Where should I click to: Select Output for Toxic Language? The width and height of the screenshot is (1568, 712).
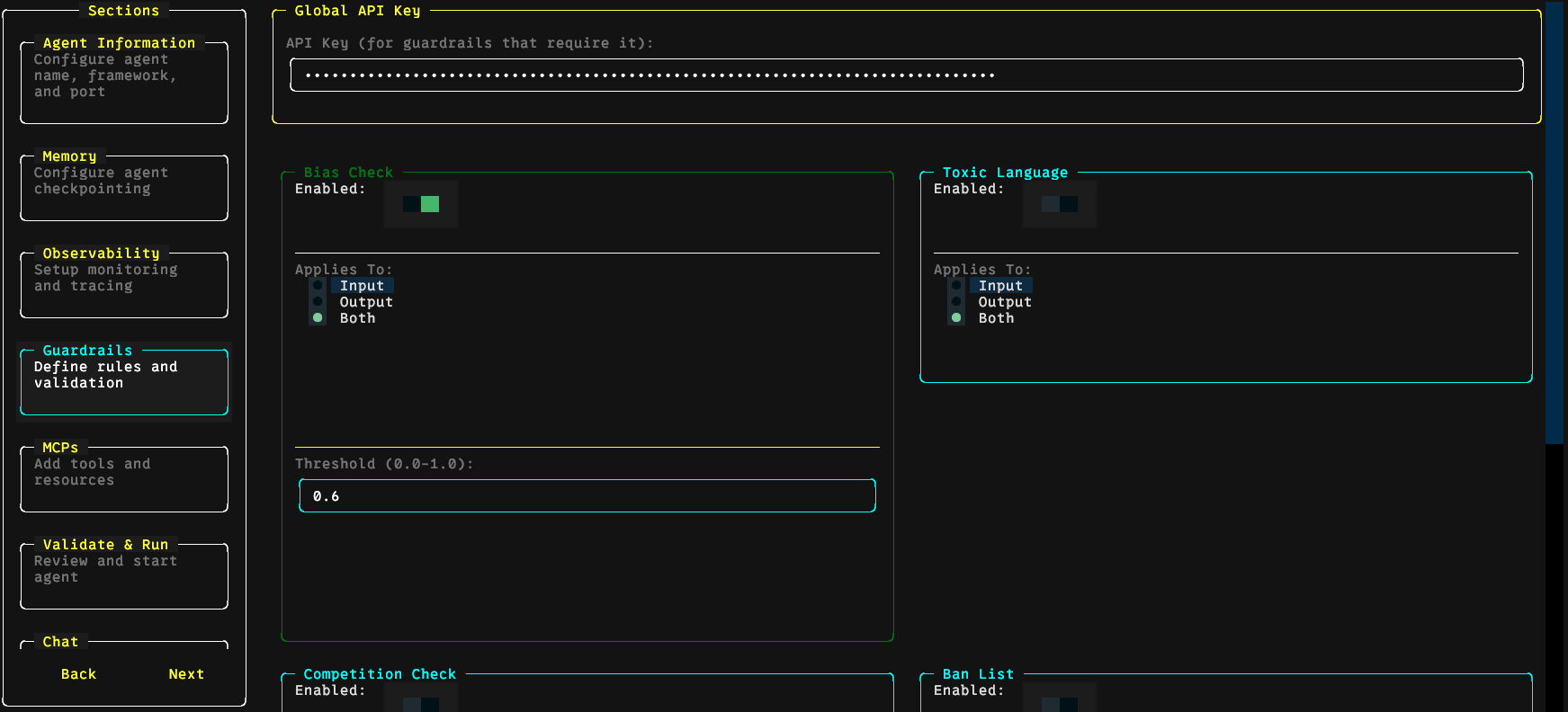pyautogui.click(x=1004, y=302)
